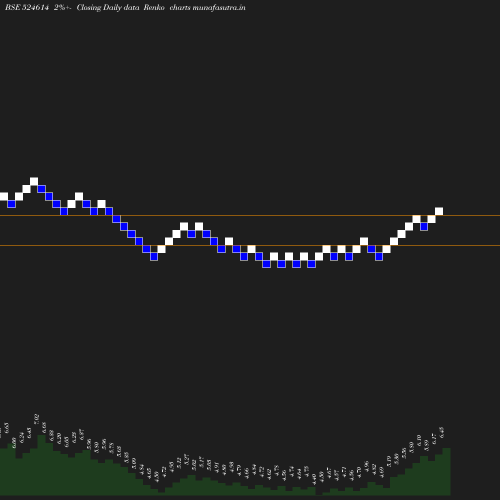Click the lower orange horizontal level line
The image size is (500, 500).
click(x=250, y=246)
